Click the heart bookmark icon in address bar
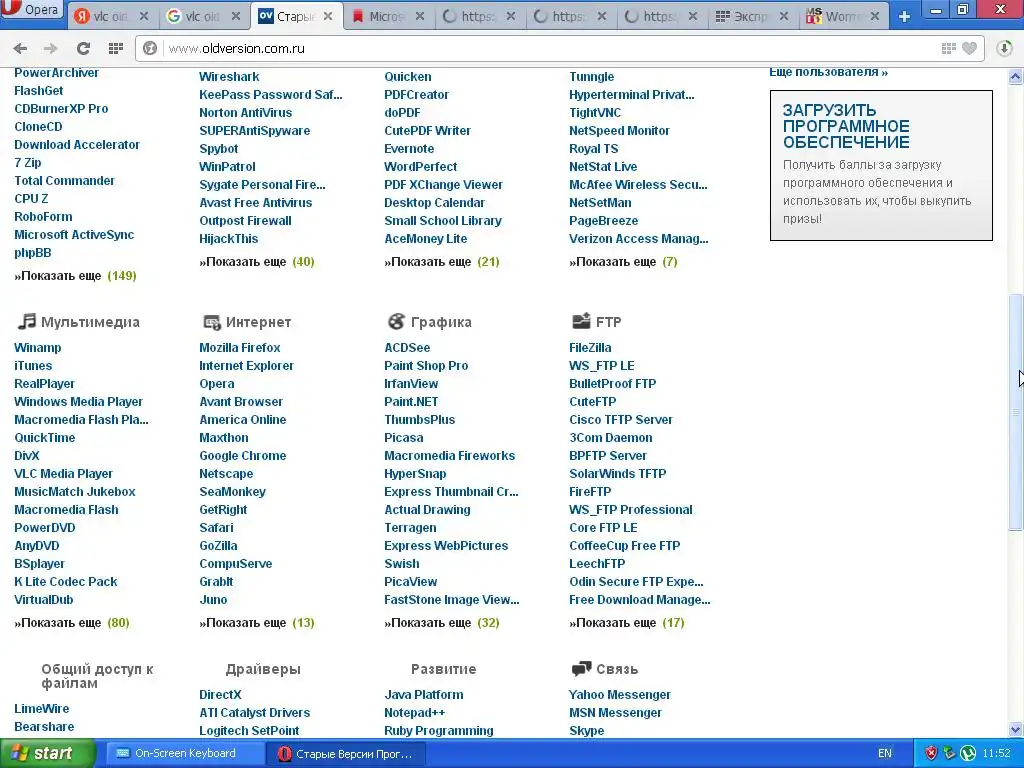 coord(970,48)
